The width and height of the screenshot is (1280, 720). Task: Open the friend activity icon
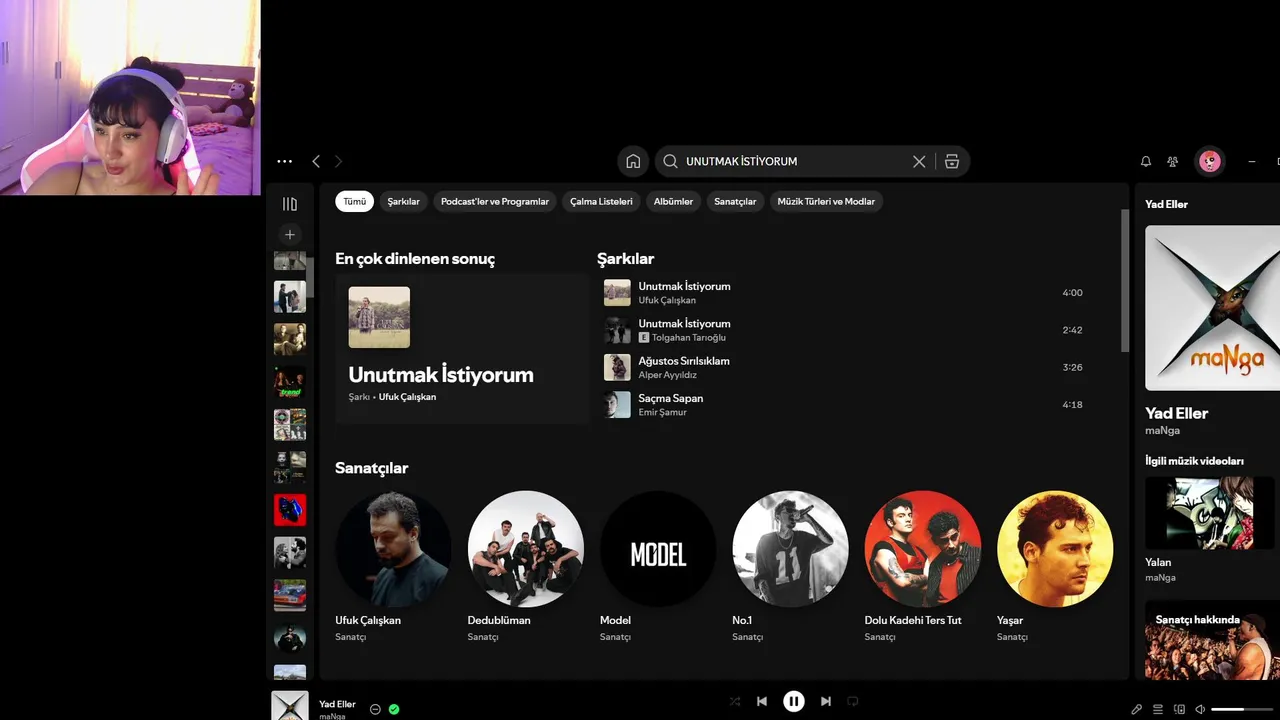1173,161
